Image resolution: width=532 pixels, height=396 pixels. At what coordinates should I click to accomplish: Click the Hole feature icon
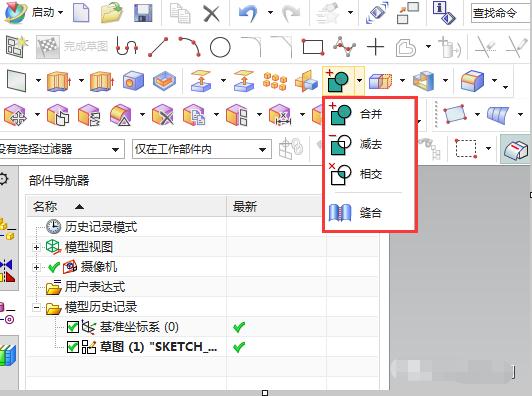click(x=133, y=81)
